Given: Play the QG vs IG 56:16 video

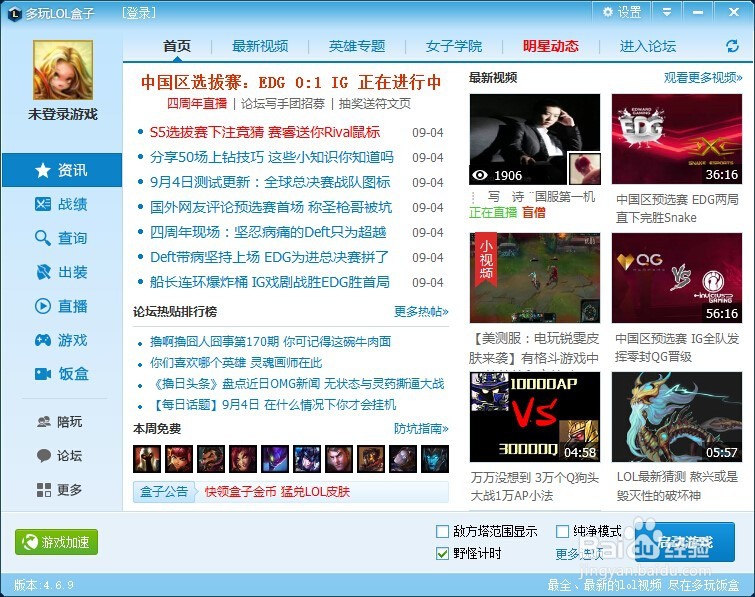Looking at the screenshot, I should coord(677,278).
